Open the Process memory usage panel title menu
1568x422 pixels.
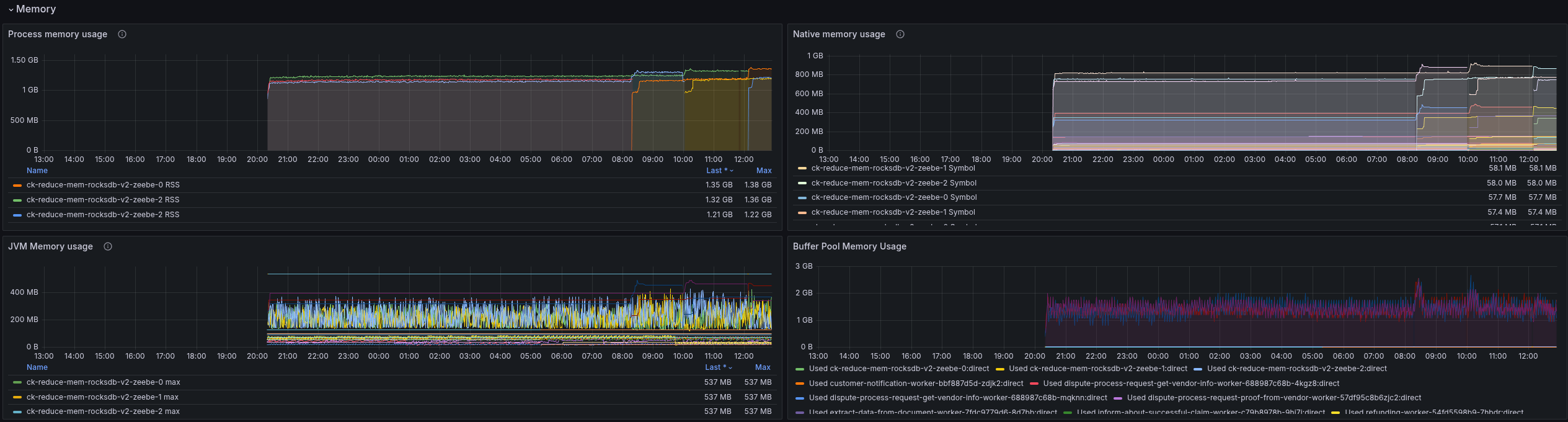[x=58, y=34]
